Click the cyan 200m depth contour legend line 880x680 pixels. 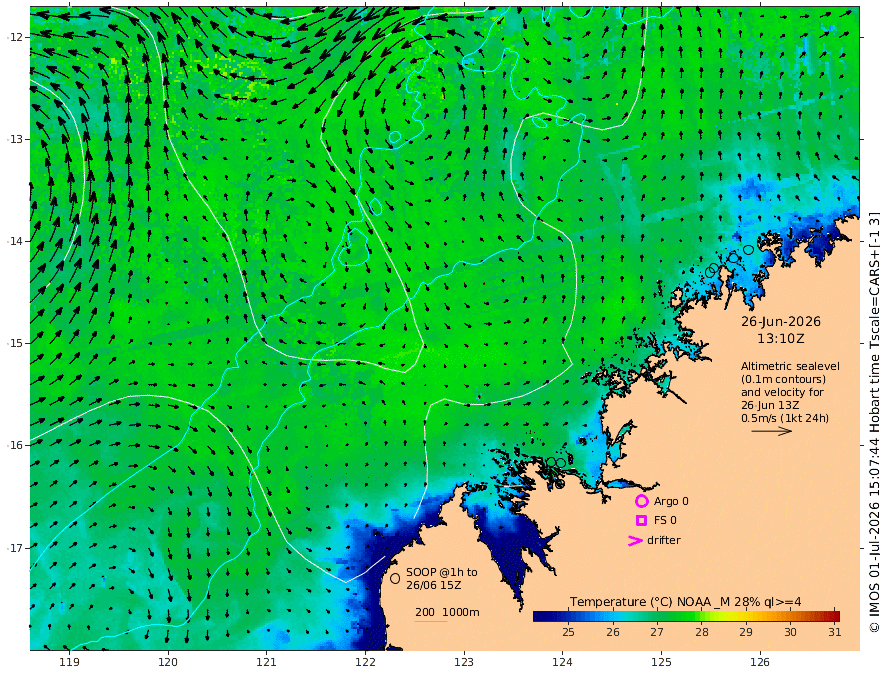click(x=430, y=621)
